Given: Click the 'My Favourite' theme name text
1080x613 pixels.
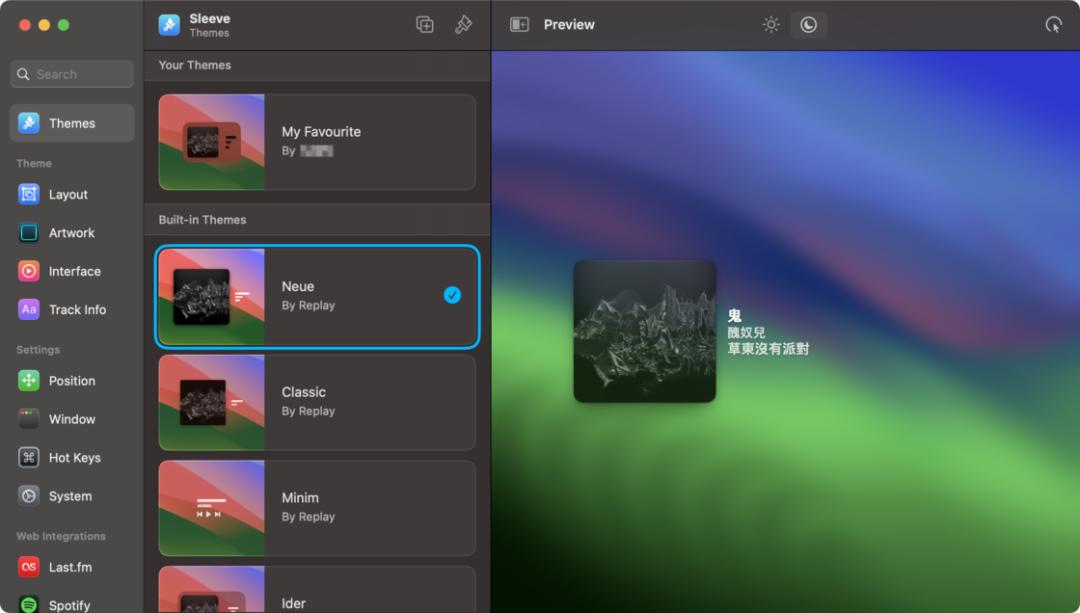Looking at the screenshot, I should (x=321, y=132).
